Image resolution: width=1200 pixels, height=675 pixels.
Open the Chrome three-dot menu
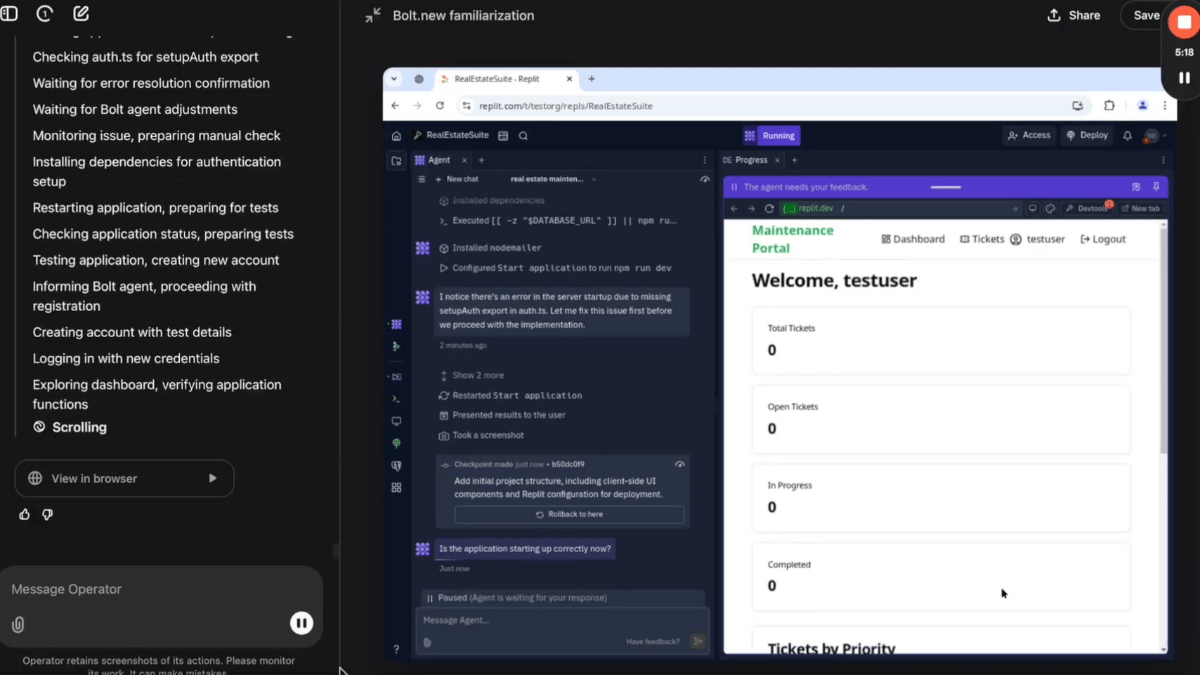pyautogui.click(x=1165, y=105)
